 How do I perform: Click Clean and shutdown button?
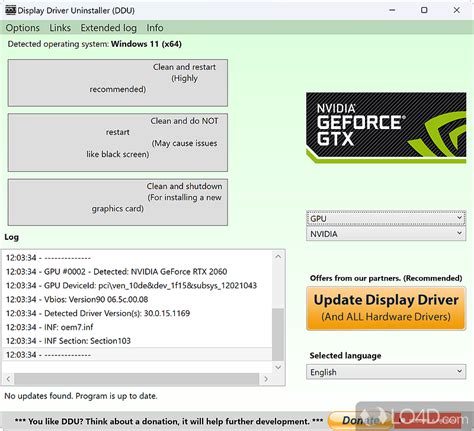click(x=118, y=202)
